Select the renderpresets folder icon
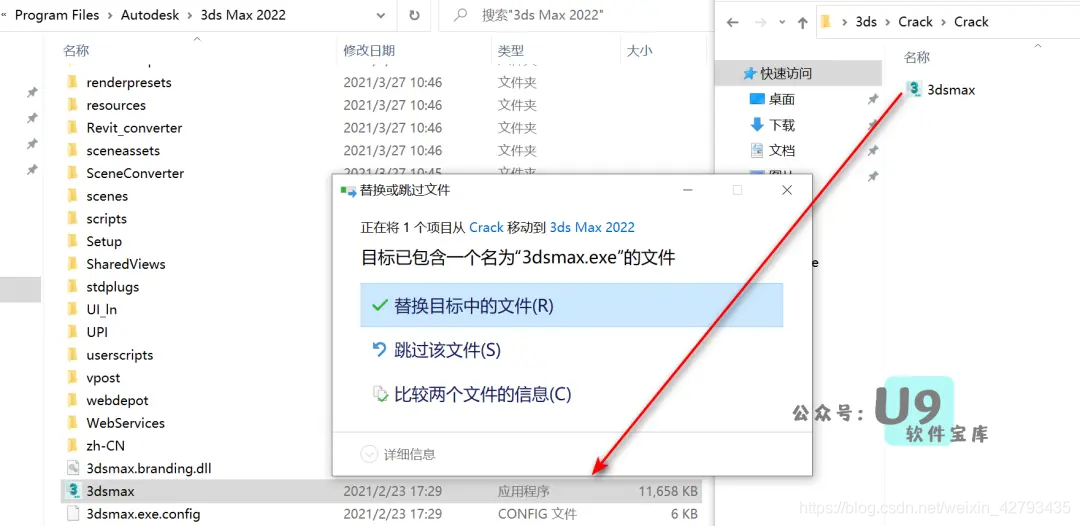The width and height of the screenshot is (1080, 526). (72, 82)
